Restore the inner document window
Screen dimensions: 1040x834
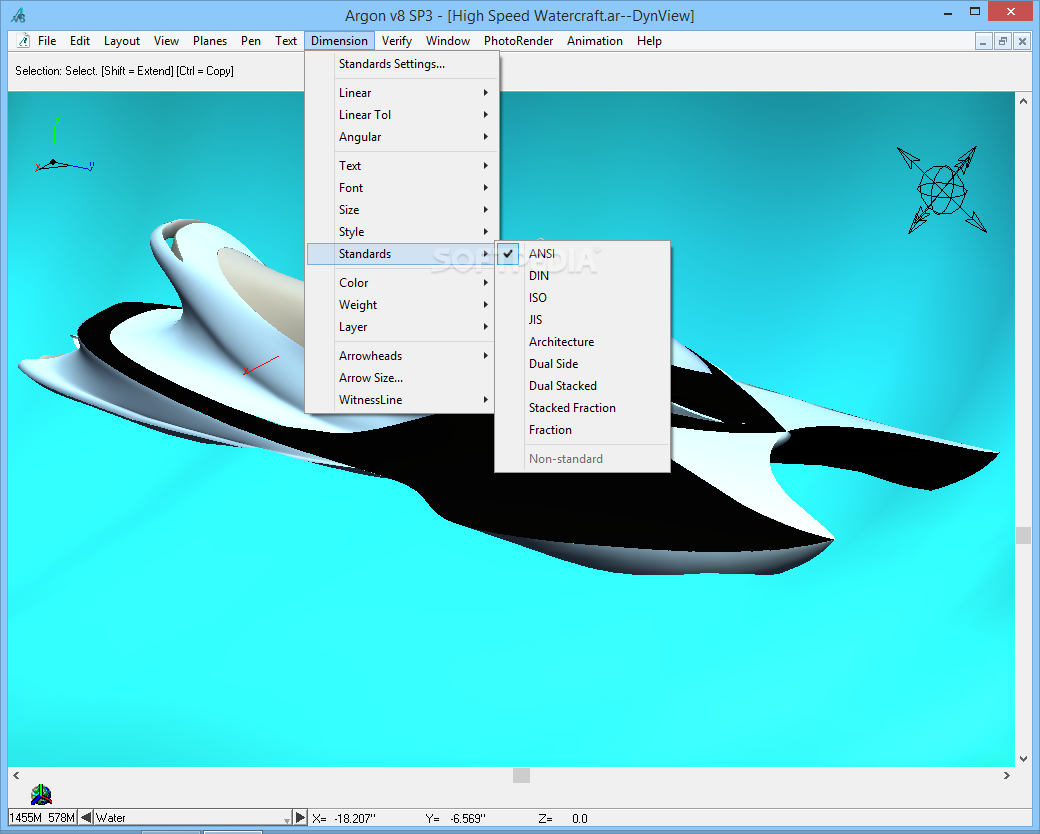(x=1003, y=41)
